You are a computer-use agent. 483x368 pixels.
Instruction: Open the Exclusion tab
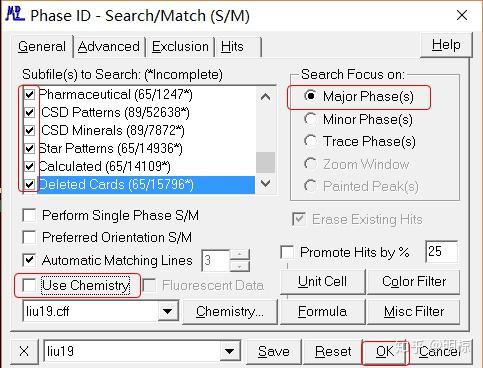(x=180, y=46)
